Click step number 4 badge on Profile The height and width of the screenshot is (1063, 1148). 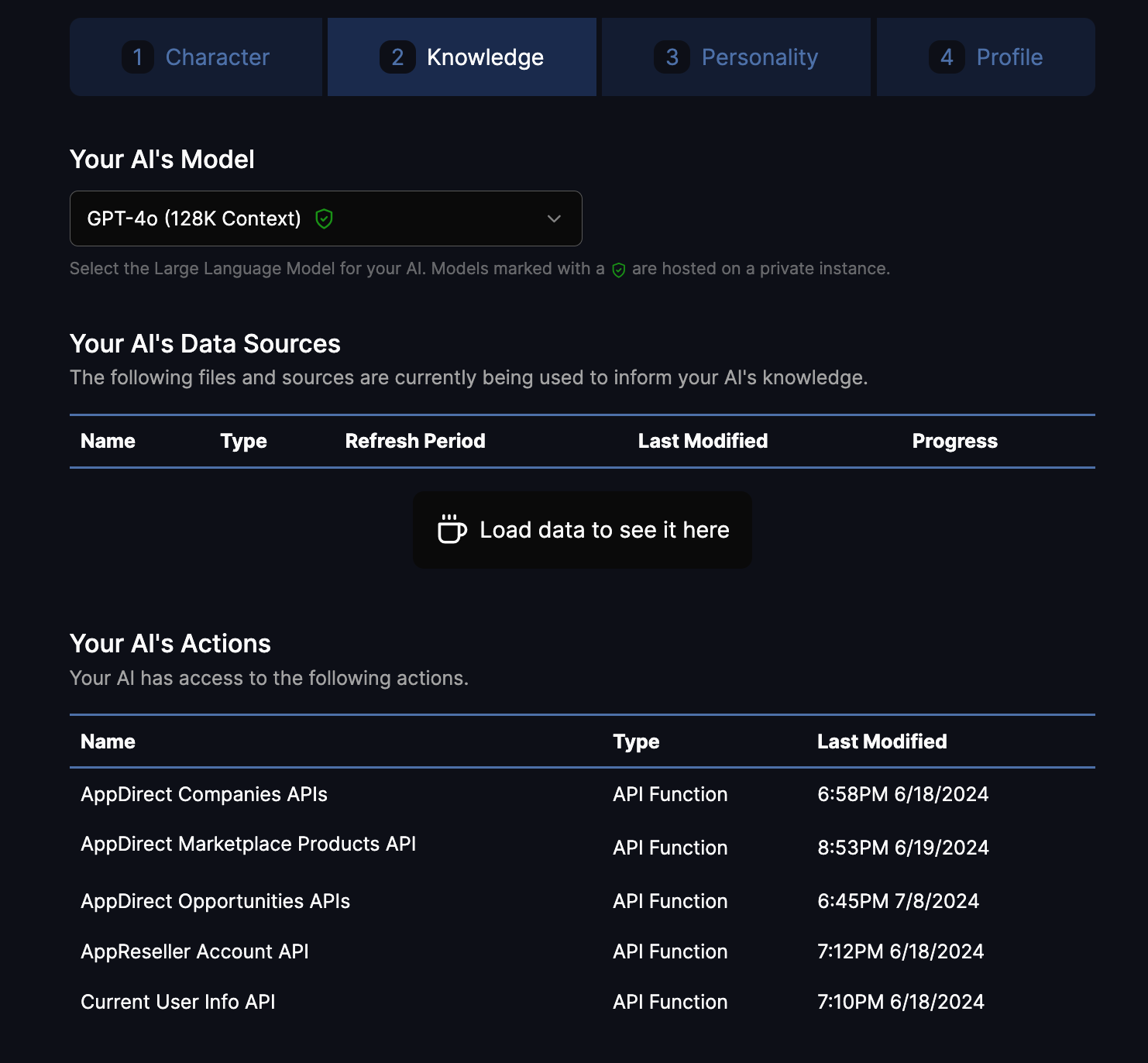[x=947, y=57]
